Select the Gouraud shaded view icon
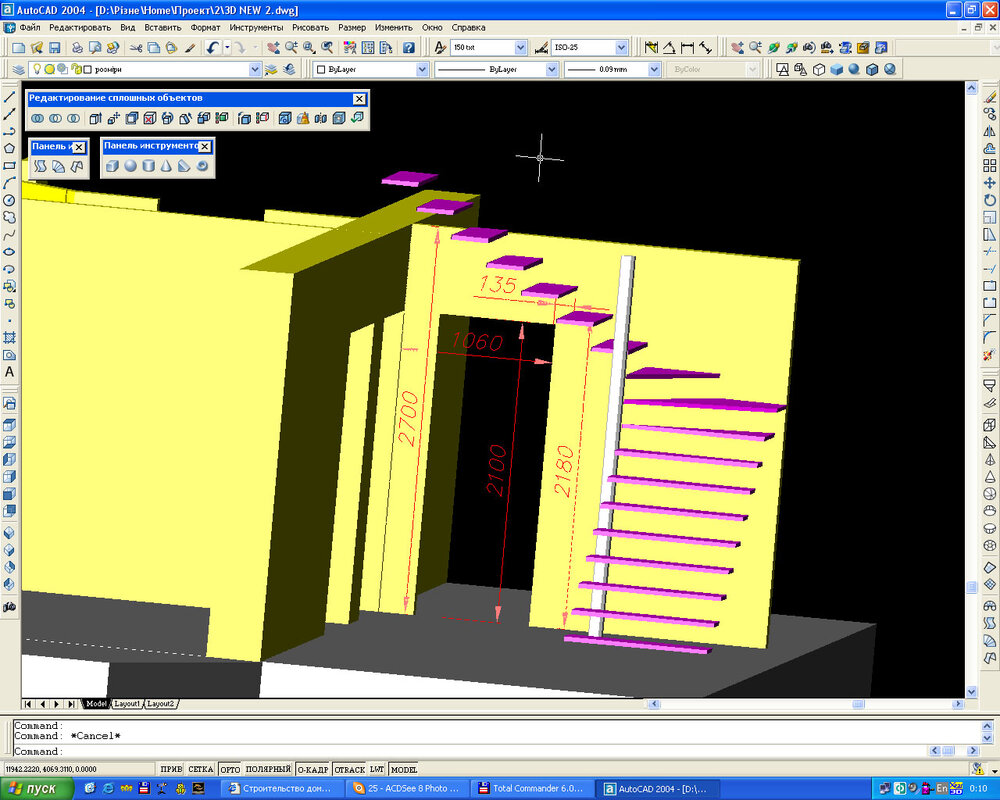 (854, 70)
